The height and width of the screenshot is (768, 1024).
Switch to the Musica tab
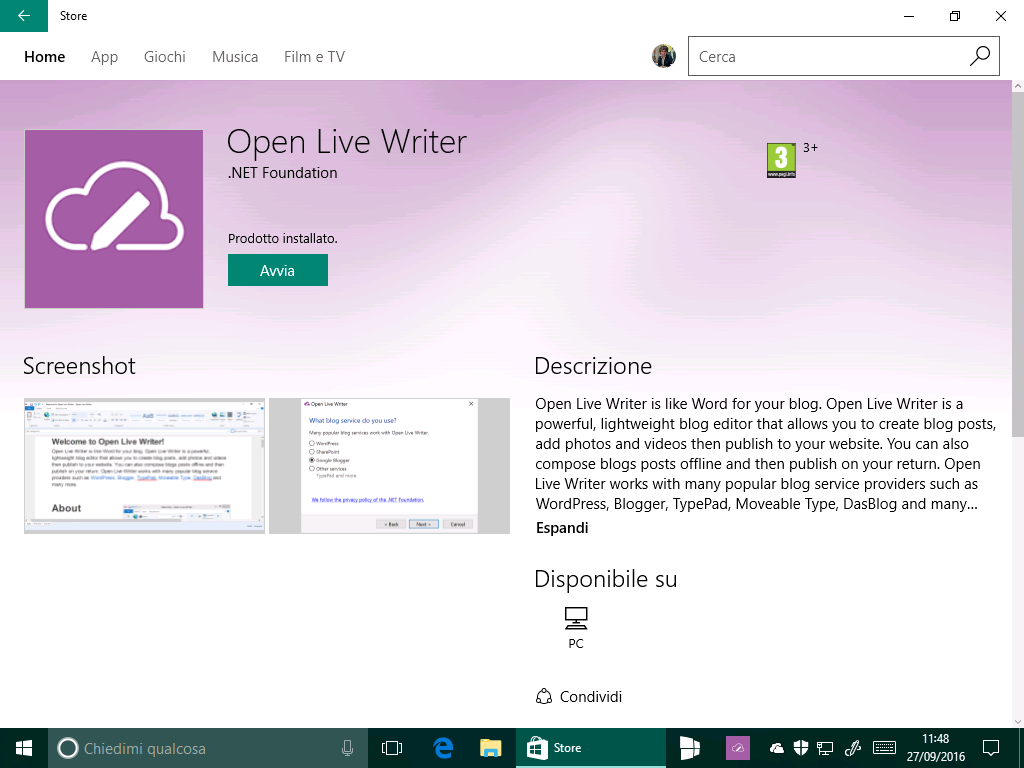tap(235, 57)
